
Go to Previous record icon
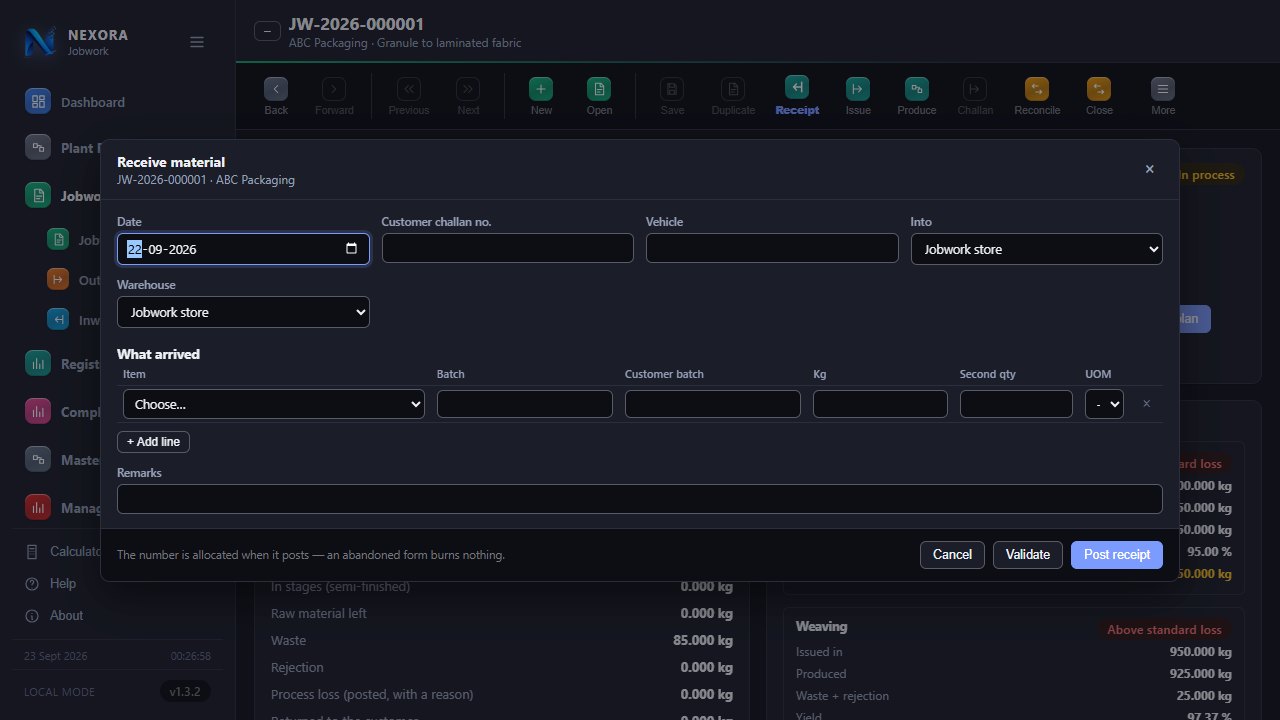(409, 88)
